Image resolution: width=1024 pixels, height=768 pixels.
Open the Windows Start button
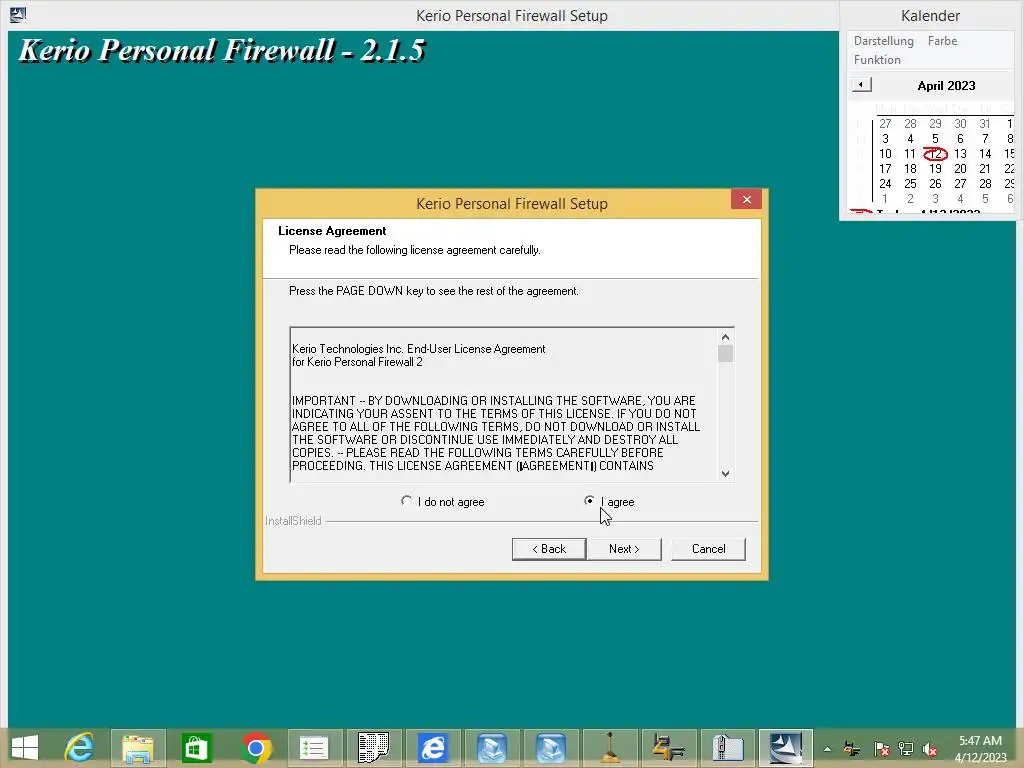click(25, 748)
